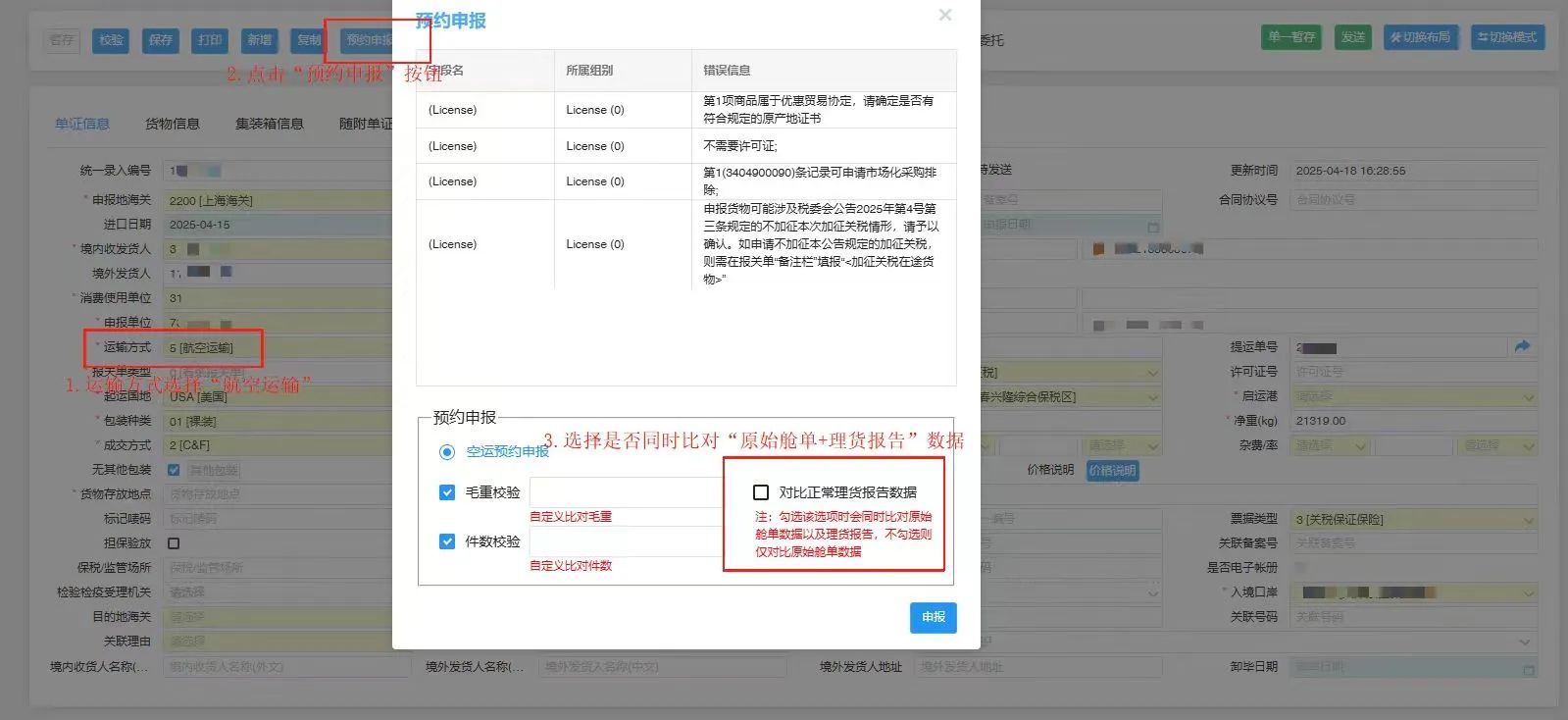Open the 启运港 dropdown
Screen dimensions: 1568x720
click(x=1527, y=397)
